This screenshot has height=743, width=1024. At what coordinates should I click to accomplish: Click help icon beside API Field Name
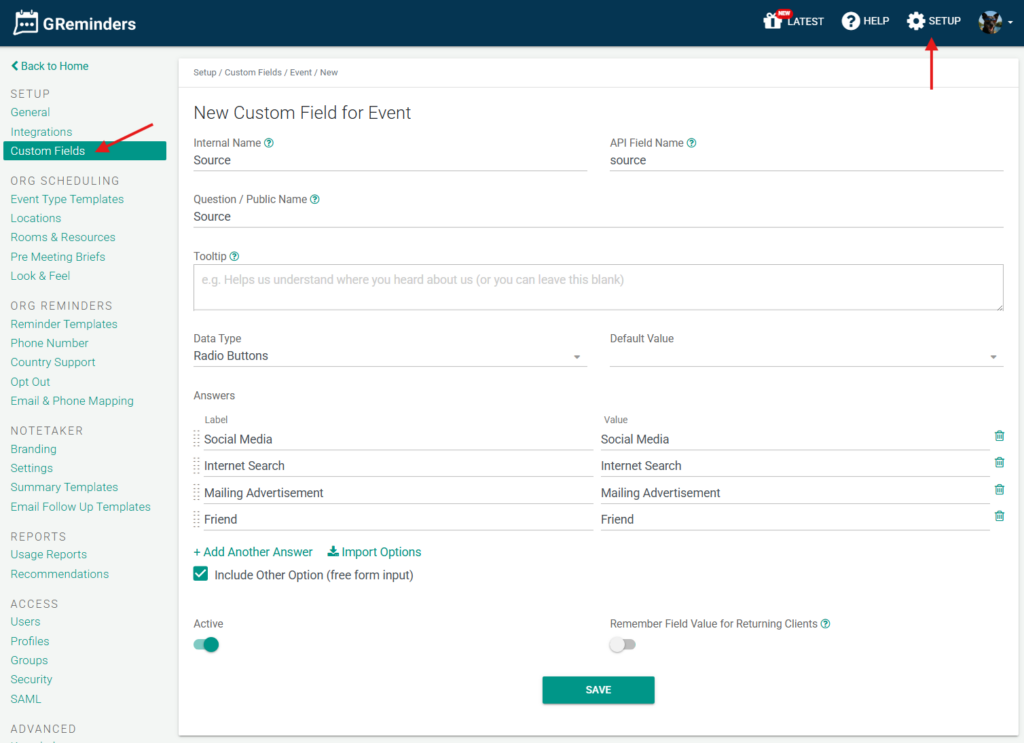tap(692, 143)
